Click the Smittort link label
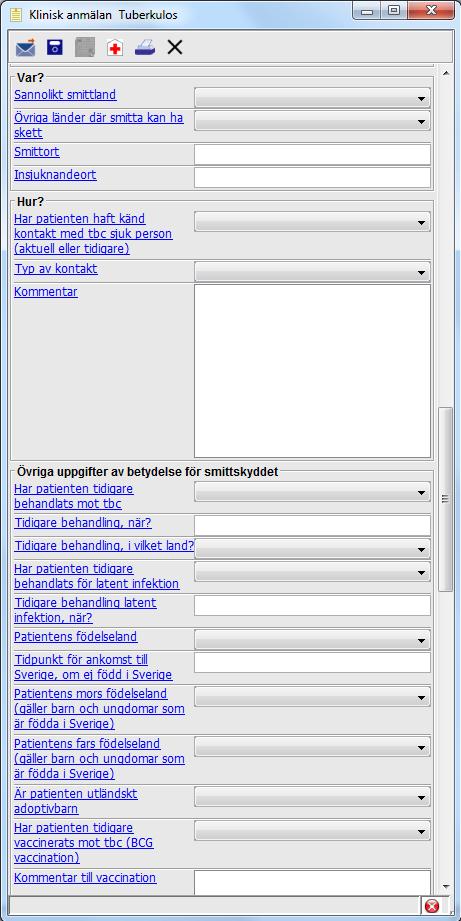461x921 pixels. pyautogui.click(x=36, y=152)
